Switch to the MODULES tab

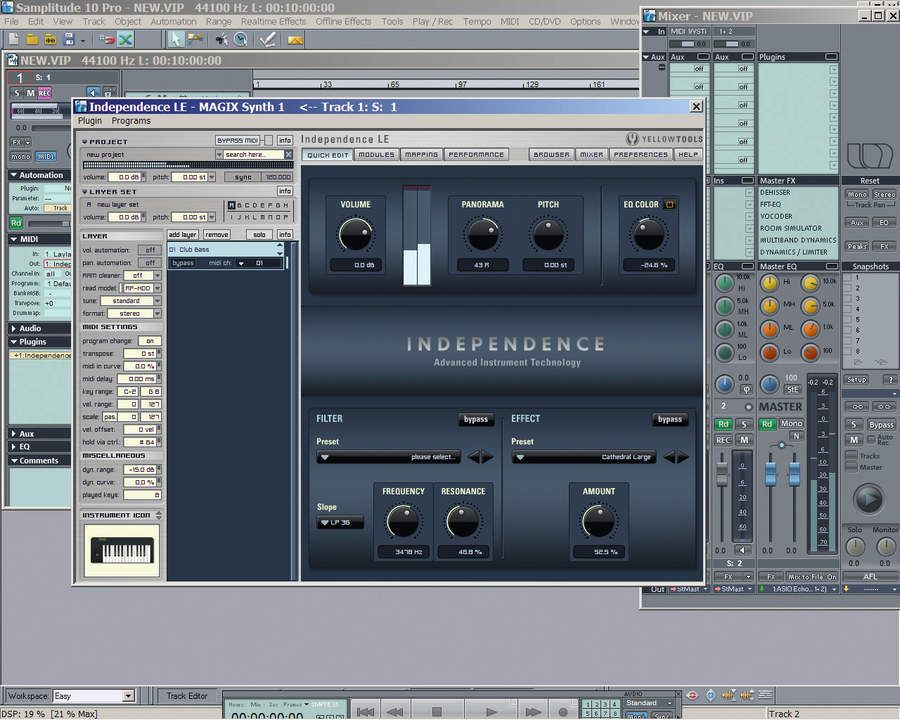376,155
